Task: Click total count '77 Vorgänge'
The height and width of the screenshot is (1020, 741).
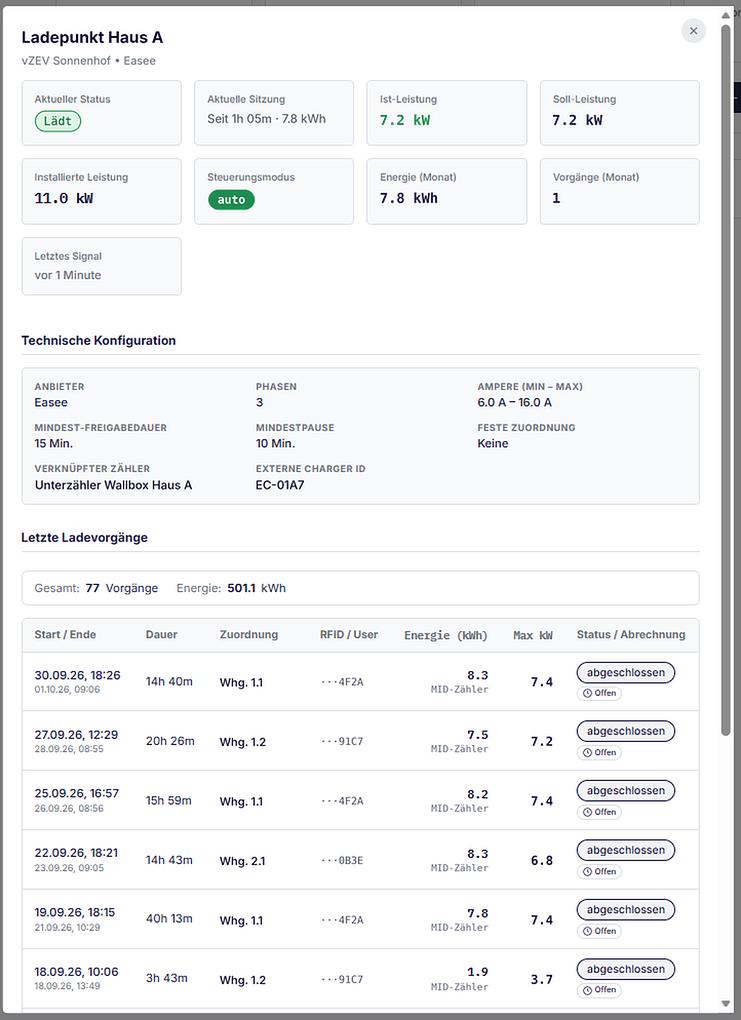Action: point(122,588)
